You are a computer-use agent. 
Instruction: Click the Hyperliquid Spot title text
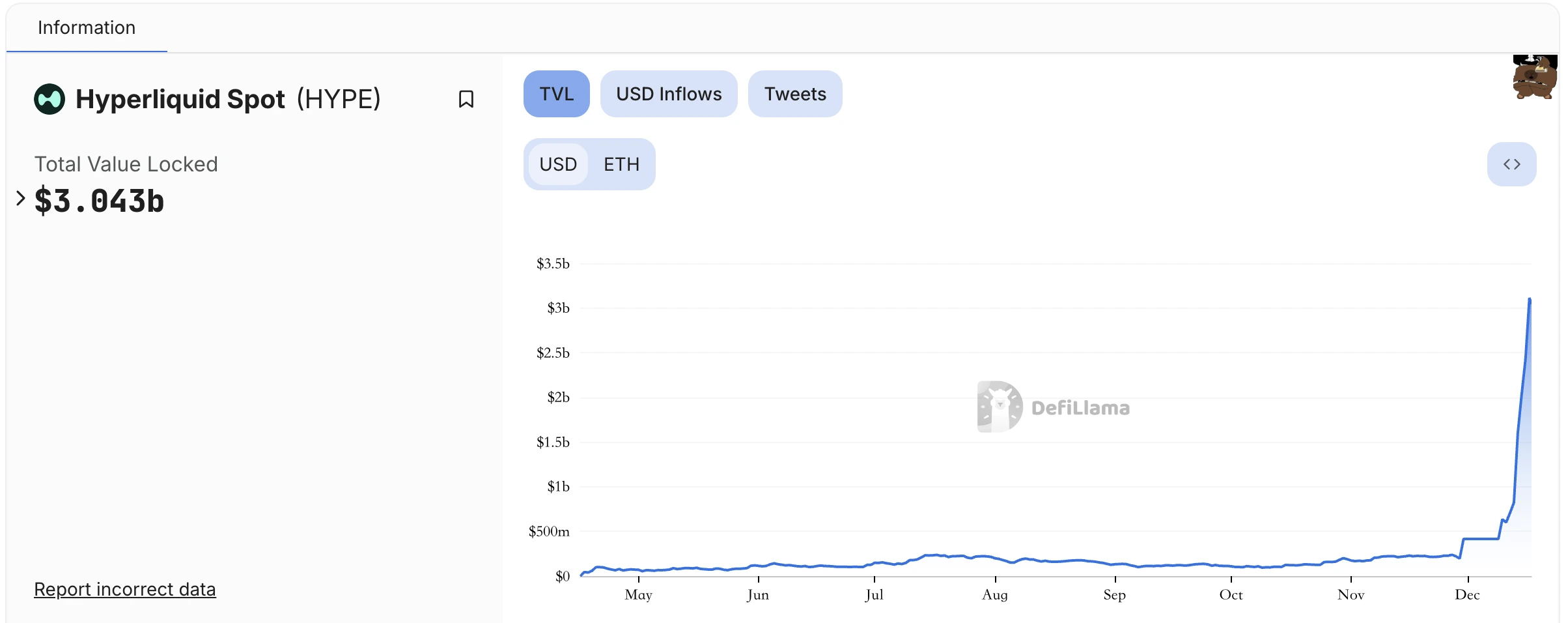(x=180, y=99)
